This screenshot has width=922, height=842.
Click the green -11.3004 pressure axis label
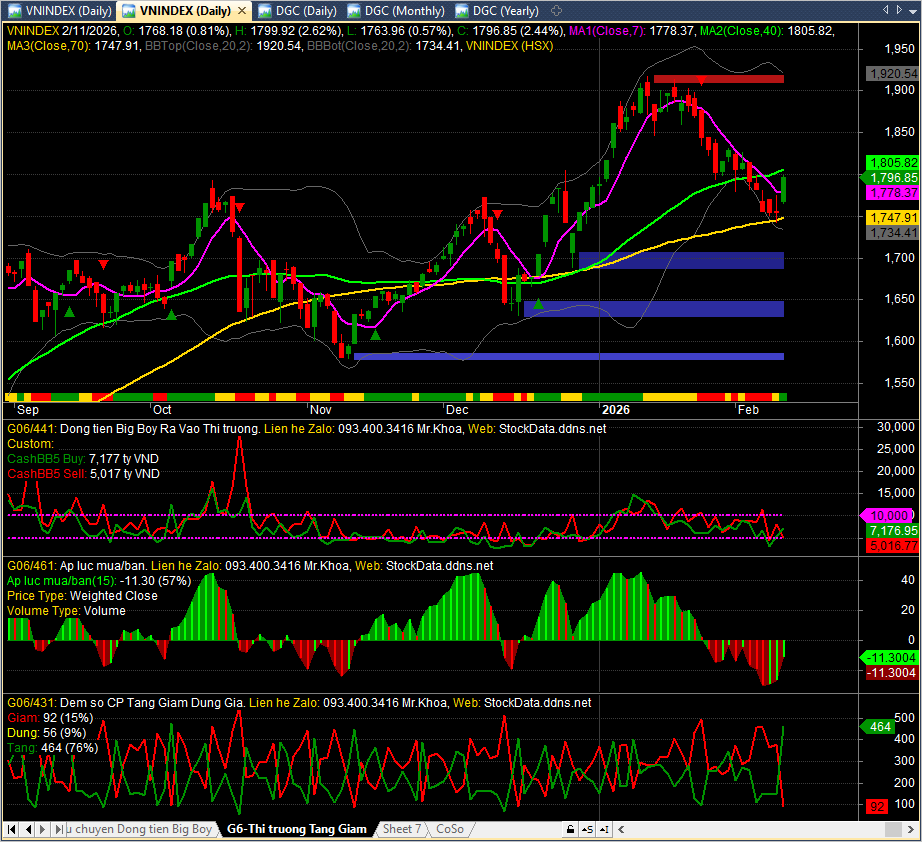click(x=891, y=658)
